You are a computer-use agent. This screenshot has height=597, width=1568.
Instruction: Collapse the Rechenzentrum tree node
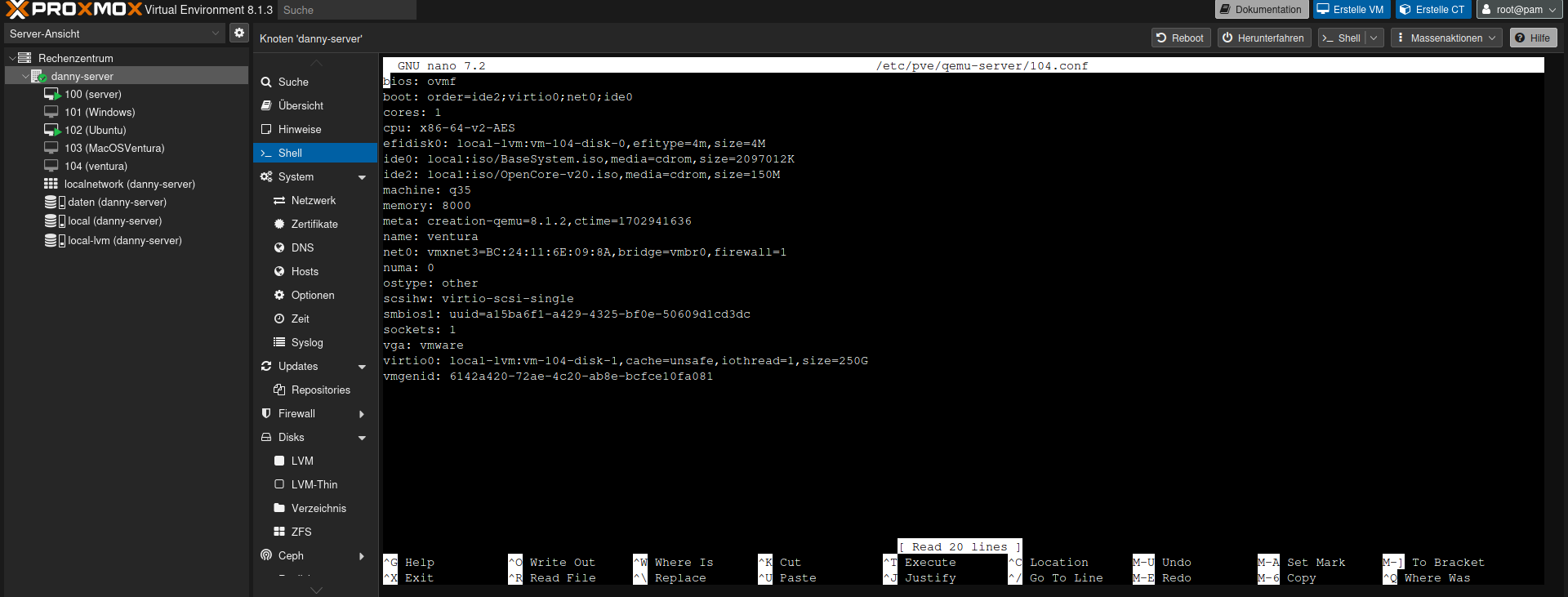click(x=12, y=58)
